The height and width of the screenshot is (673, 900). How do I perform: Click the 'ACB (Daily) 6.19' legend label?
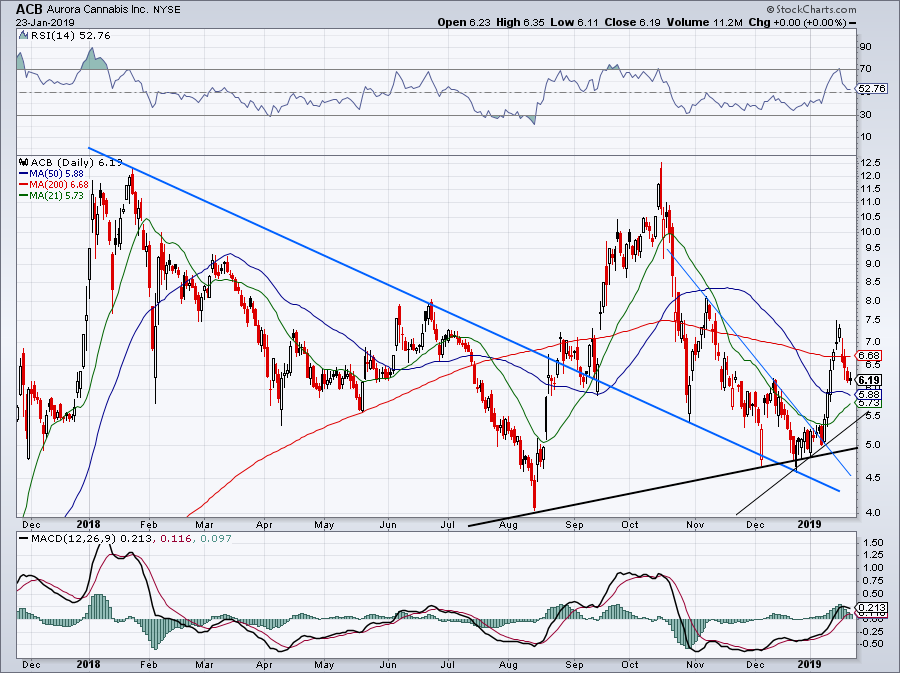[76, 163]
